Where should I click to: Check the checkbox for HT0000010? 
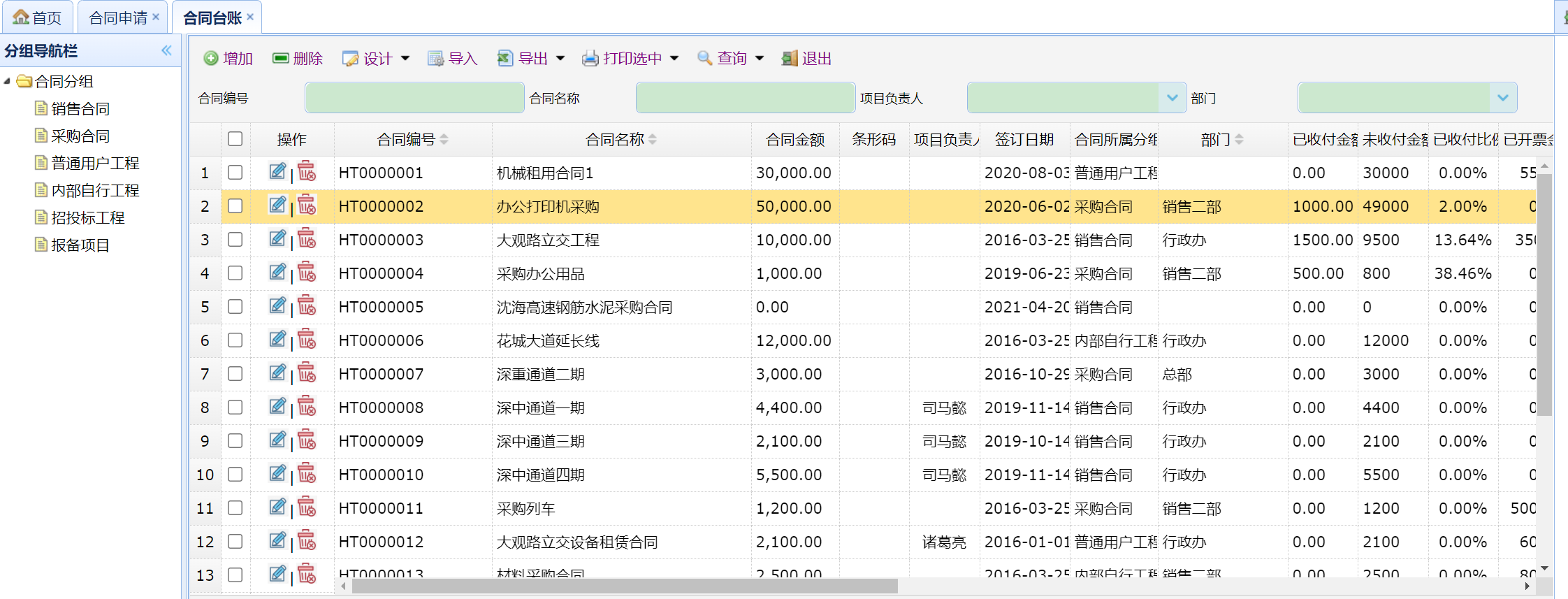coord(235,475)
